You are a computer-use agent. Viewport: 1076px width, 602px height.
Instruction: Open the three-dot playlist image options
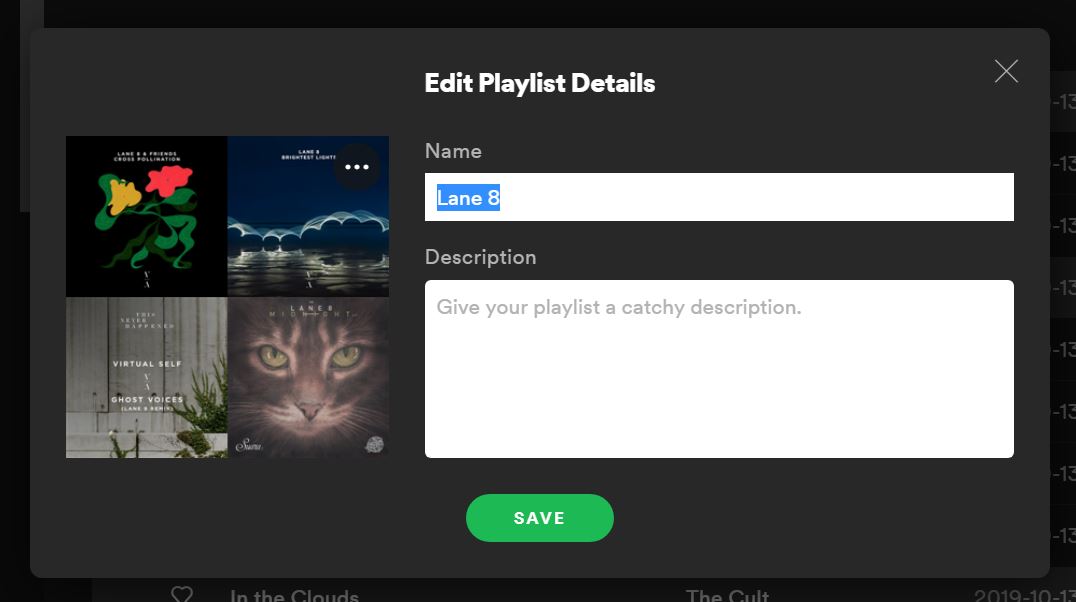[357, 167]
